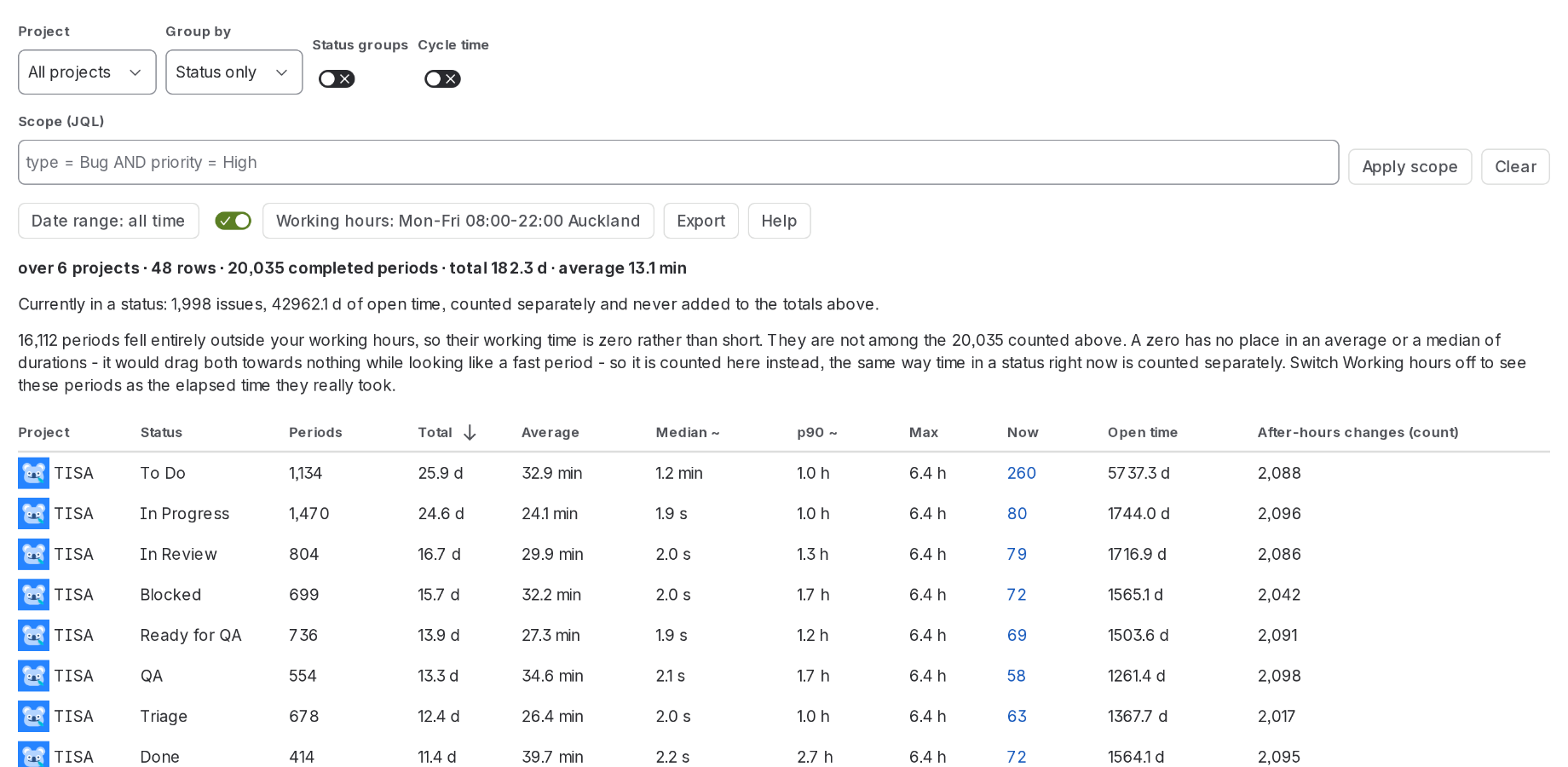Select the In Progress status cell
Screen dimensions: 1568x767
pos(185,514)
